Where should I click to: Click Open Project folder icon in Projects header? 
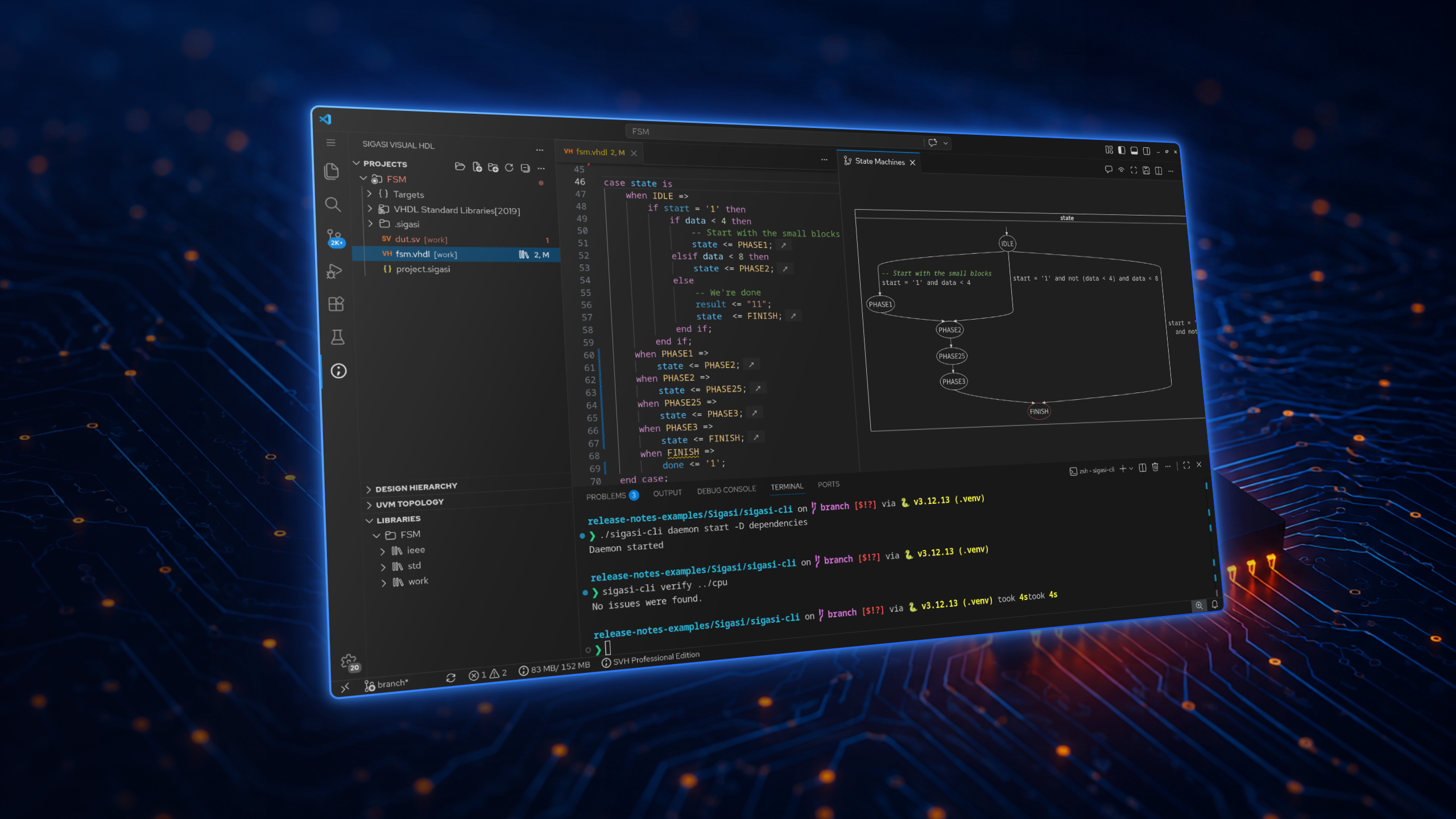click(x=460, y=167)
